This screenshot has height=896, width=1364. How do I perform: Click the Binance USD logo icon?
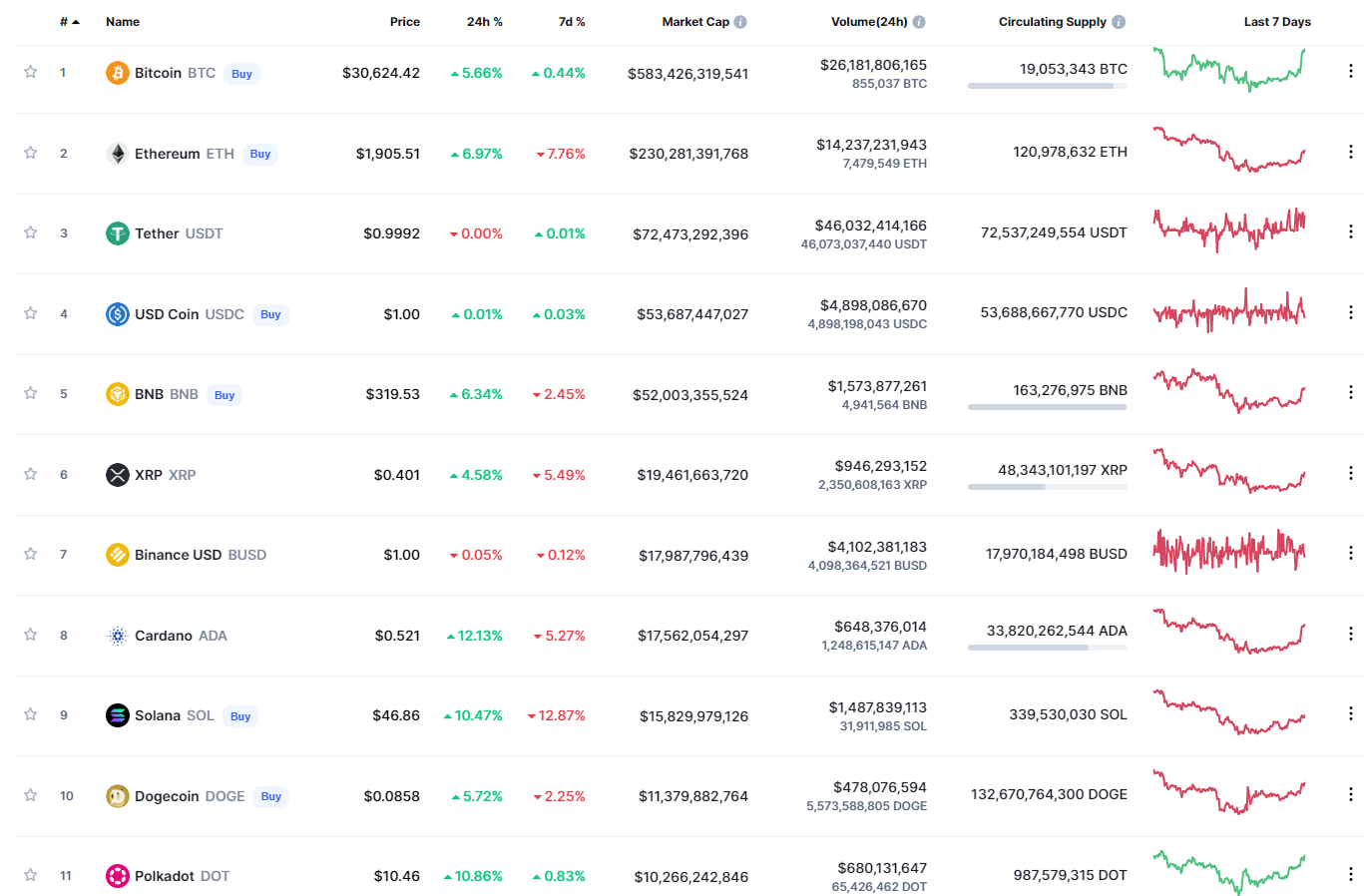click(118, 555)
